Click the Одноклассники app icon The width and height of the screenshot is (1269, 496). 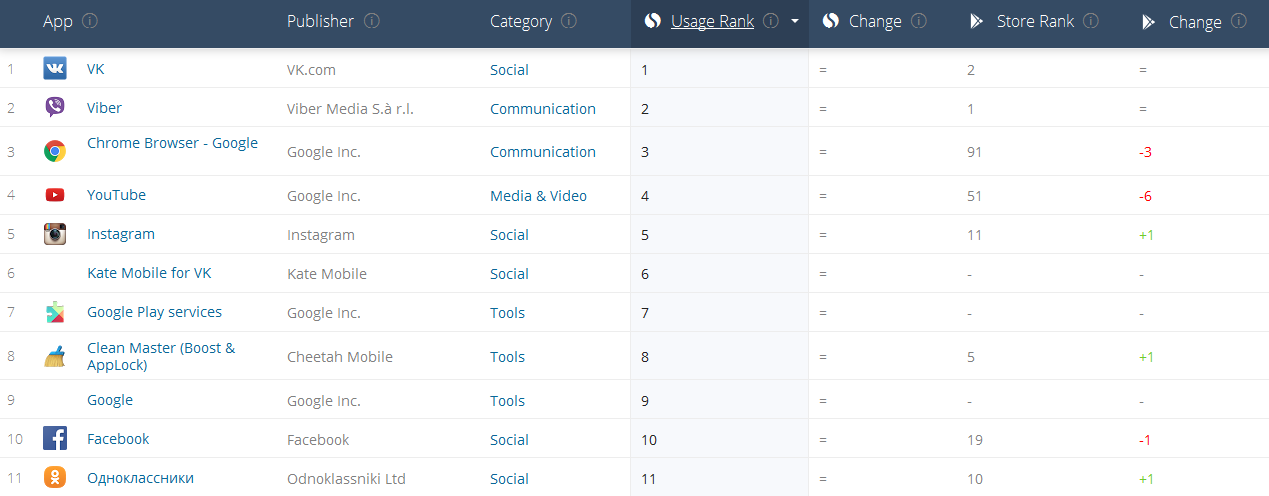click(54, 478)
